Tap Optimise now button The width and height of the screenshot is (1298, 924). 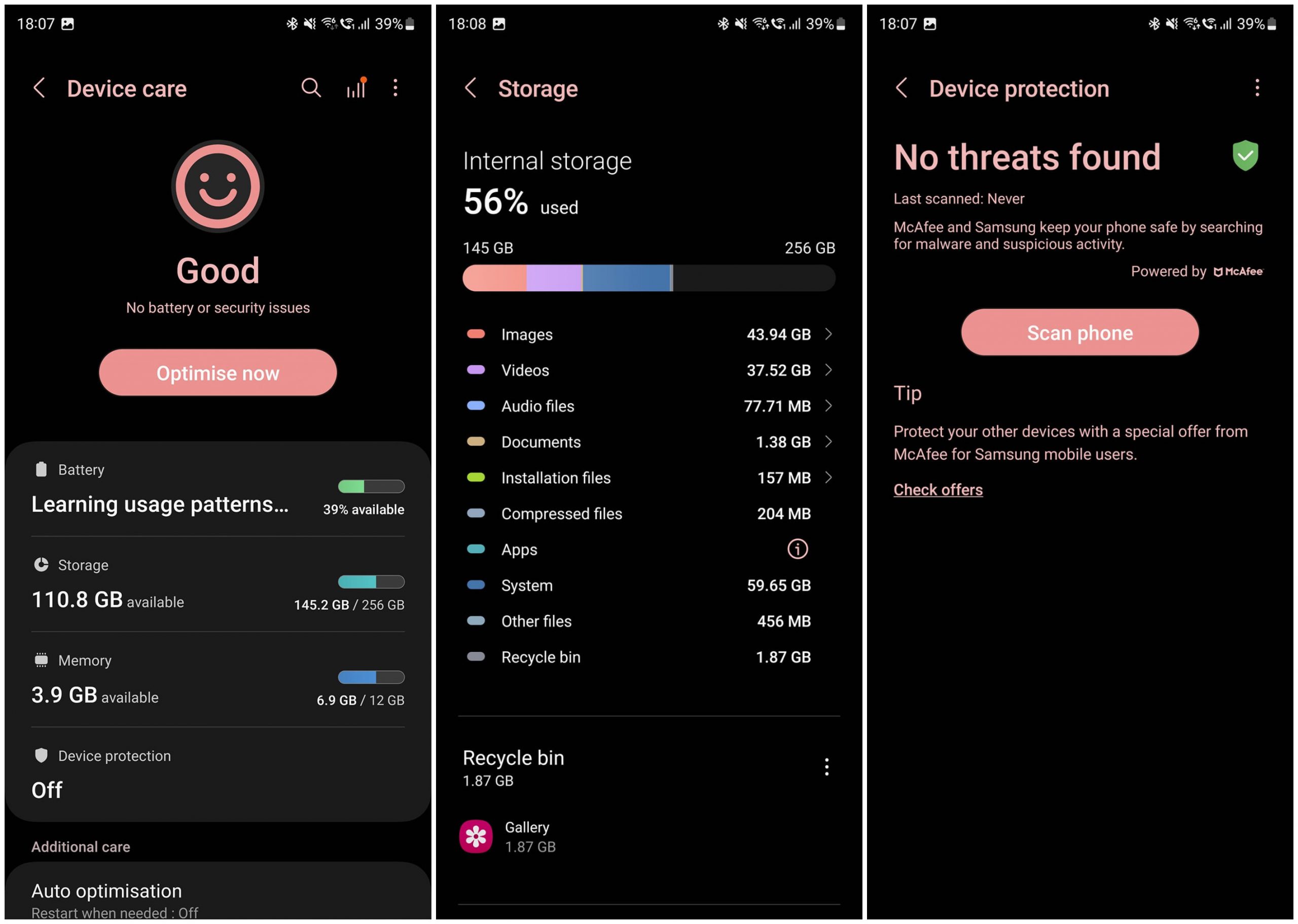coord(216,373)
